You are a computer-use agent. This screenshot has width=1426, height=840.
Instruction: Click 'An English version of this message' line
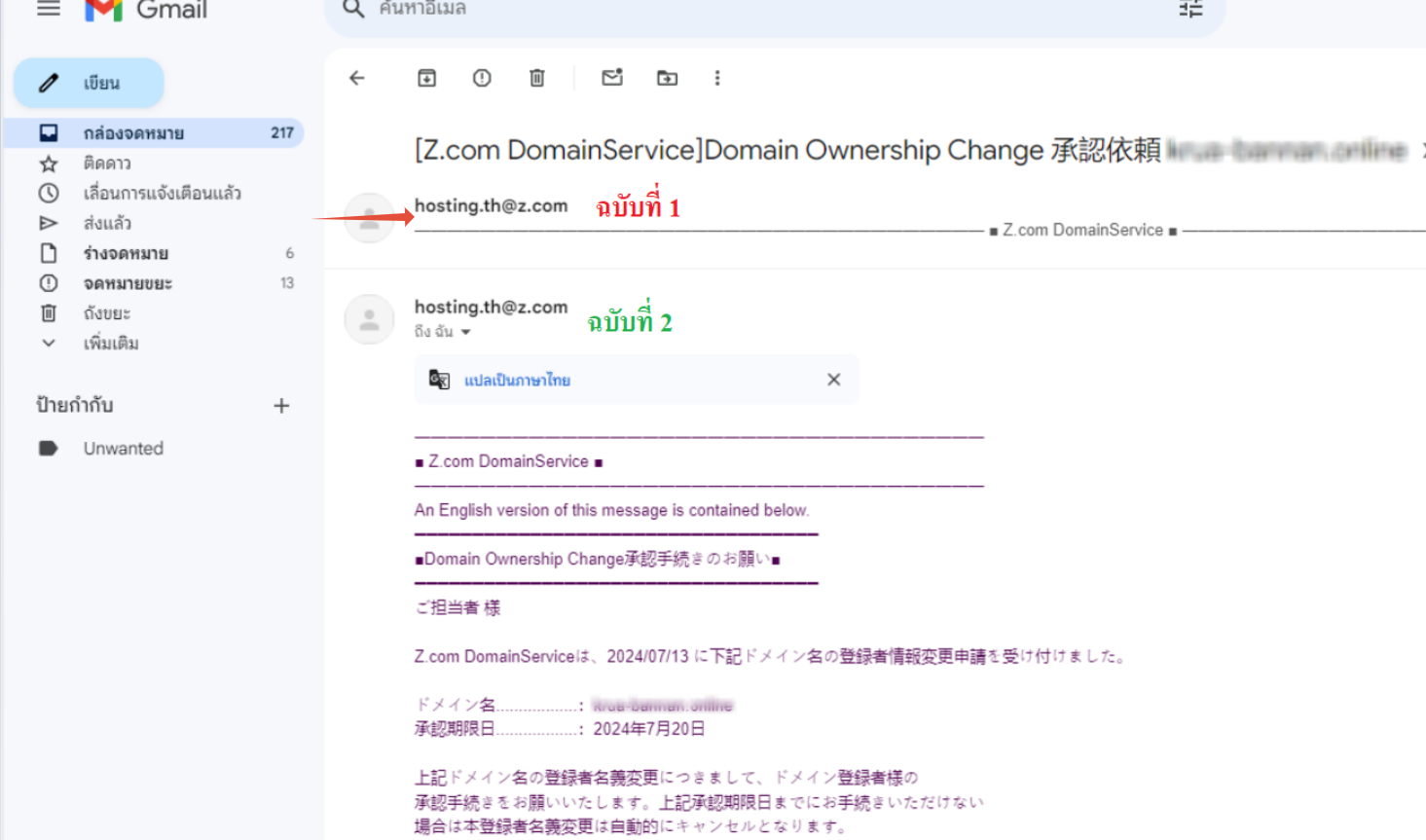611,510
